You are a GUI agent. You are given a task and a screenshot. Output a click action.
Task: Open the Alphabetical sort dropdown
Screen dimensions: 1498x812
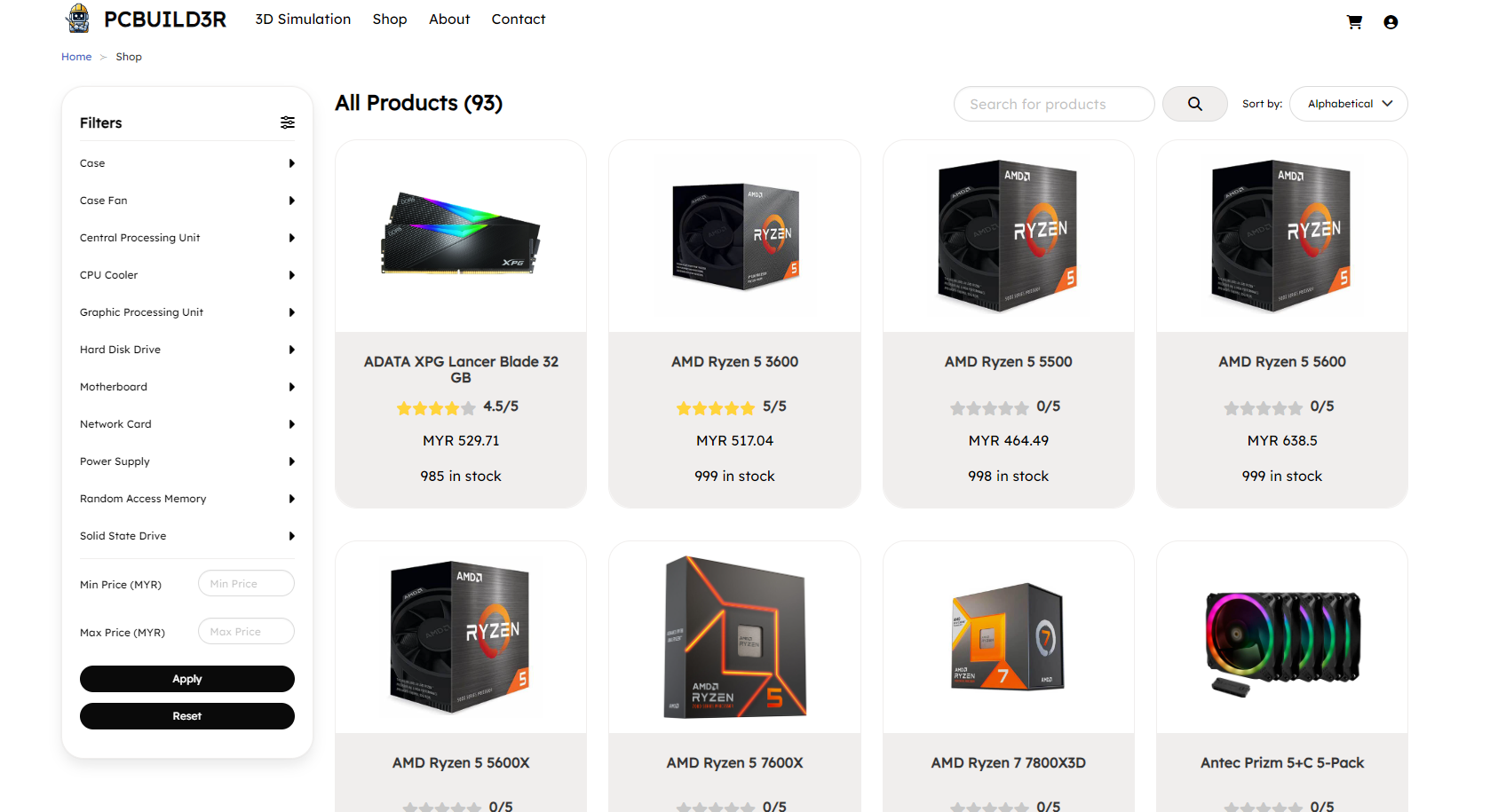click(x=1348, y=104)
